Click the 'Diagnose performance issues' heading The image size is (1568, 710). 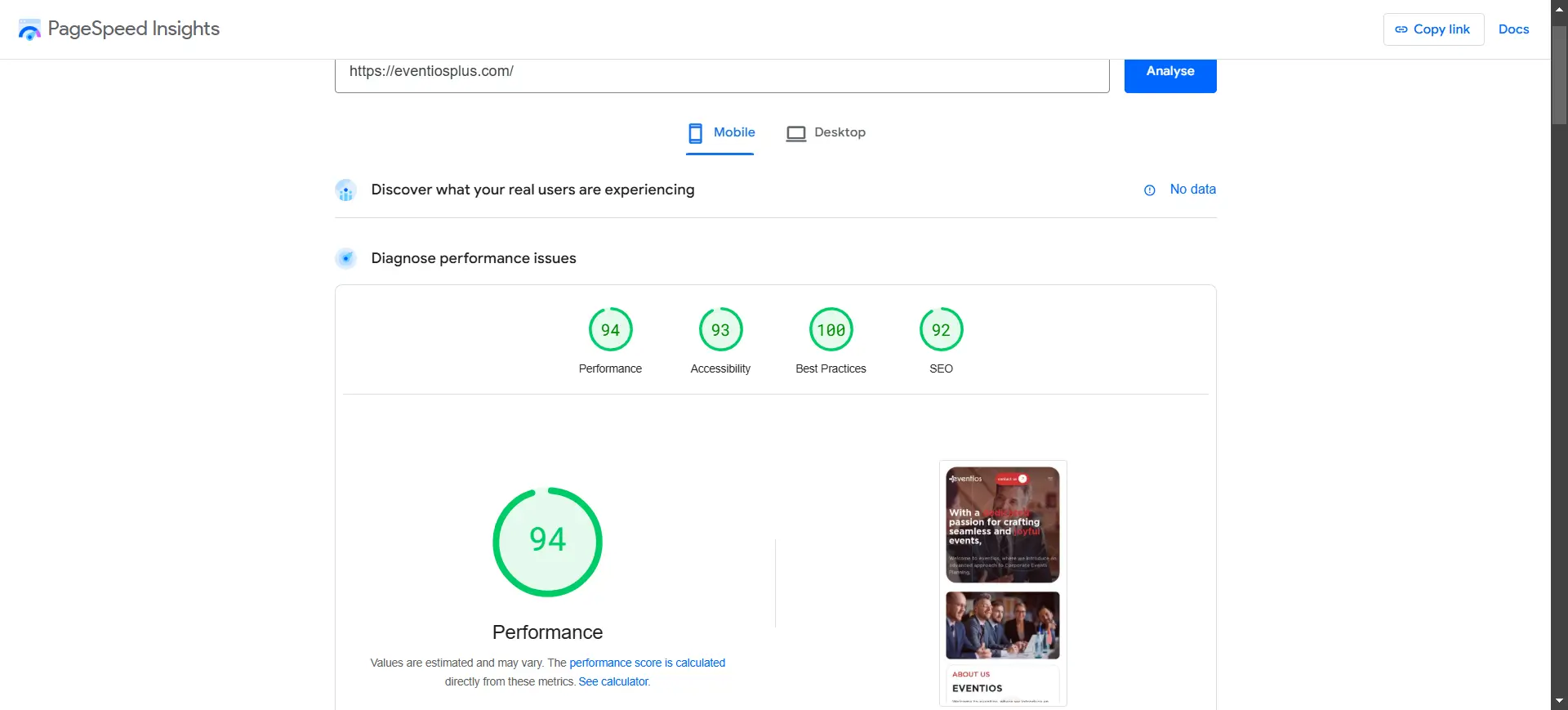474,258
